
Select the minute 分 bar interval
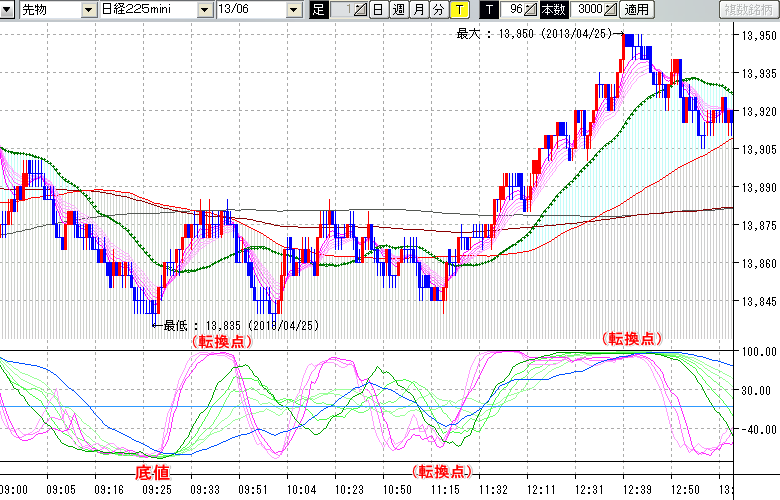438,10
